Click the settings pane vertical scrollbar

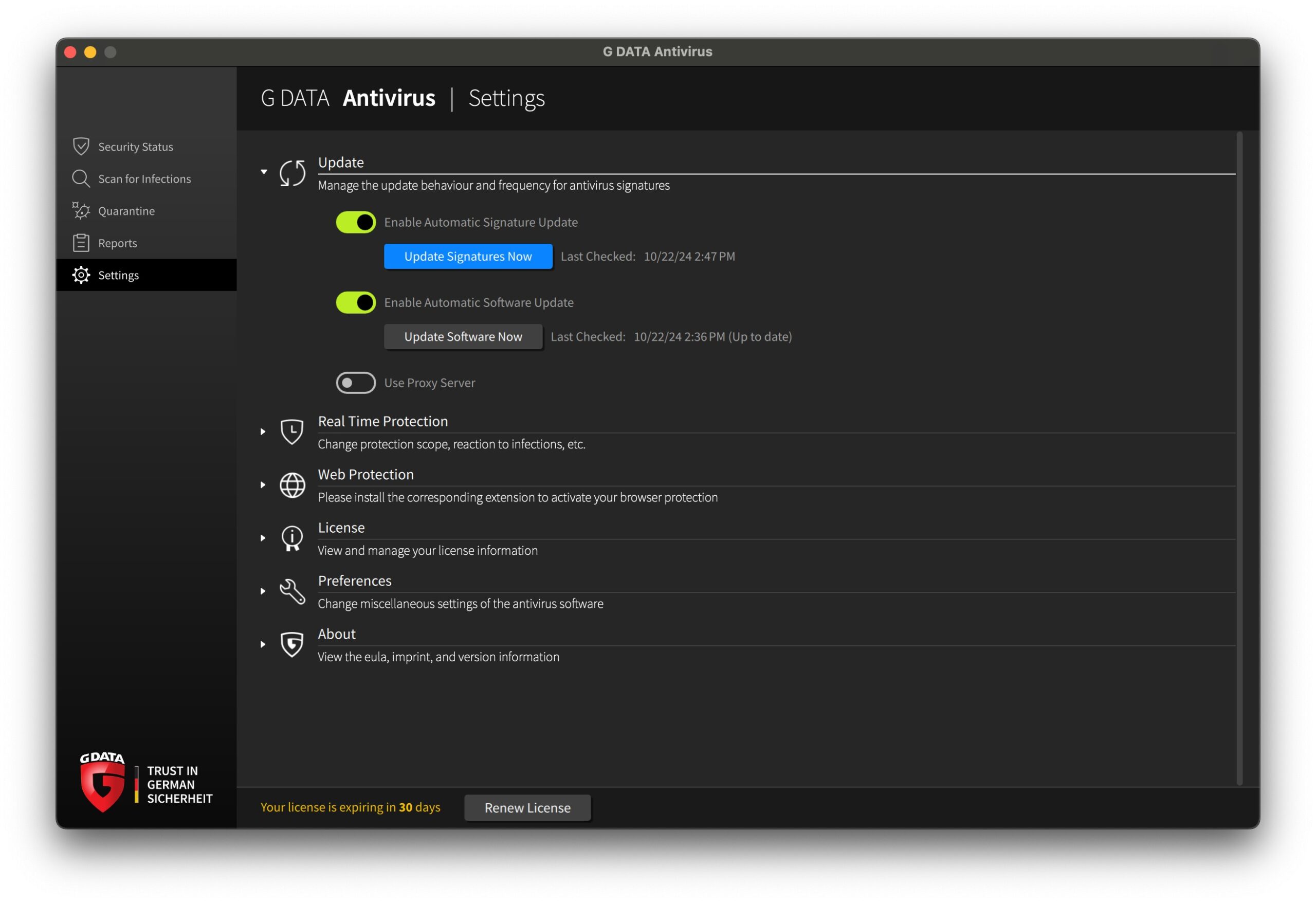coord(1239,459)
